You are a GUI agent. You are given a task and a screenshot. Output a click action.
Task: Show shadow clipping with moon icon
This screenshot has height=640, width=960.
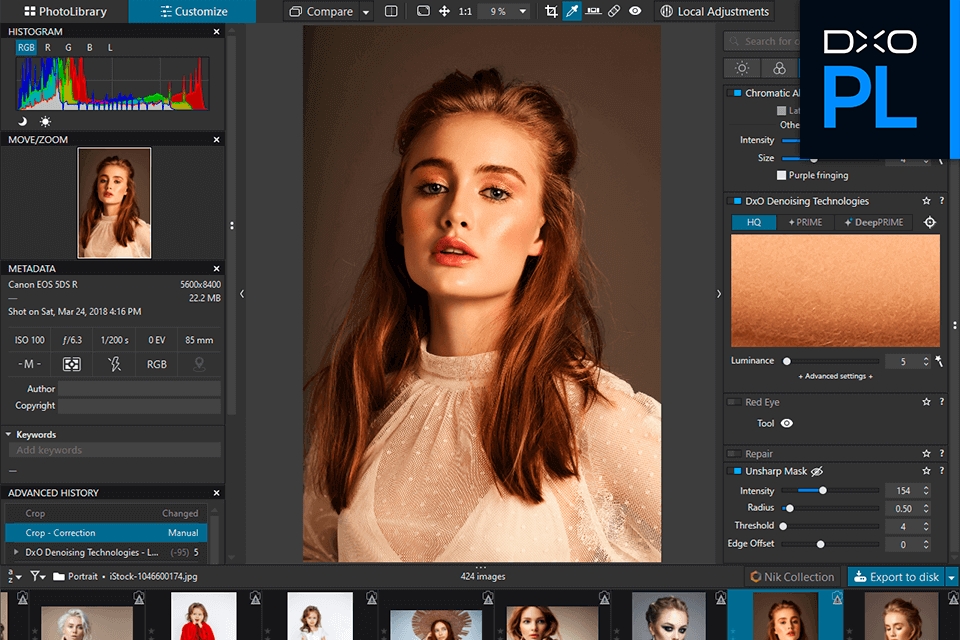(x=24, y=121)
